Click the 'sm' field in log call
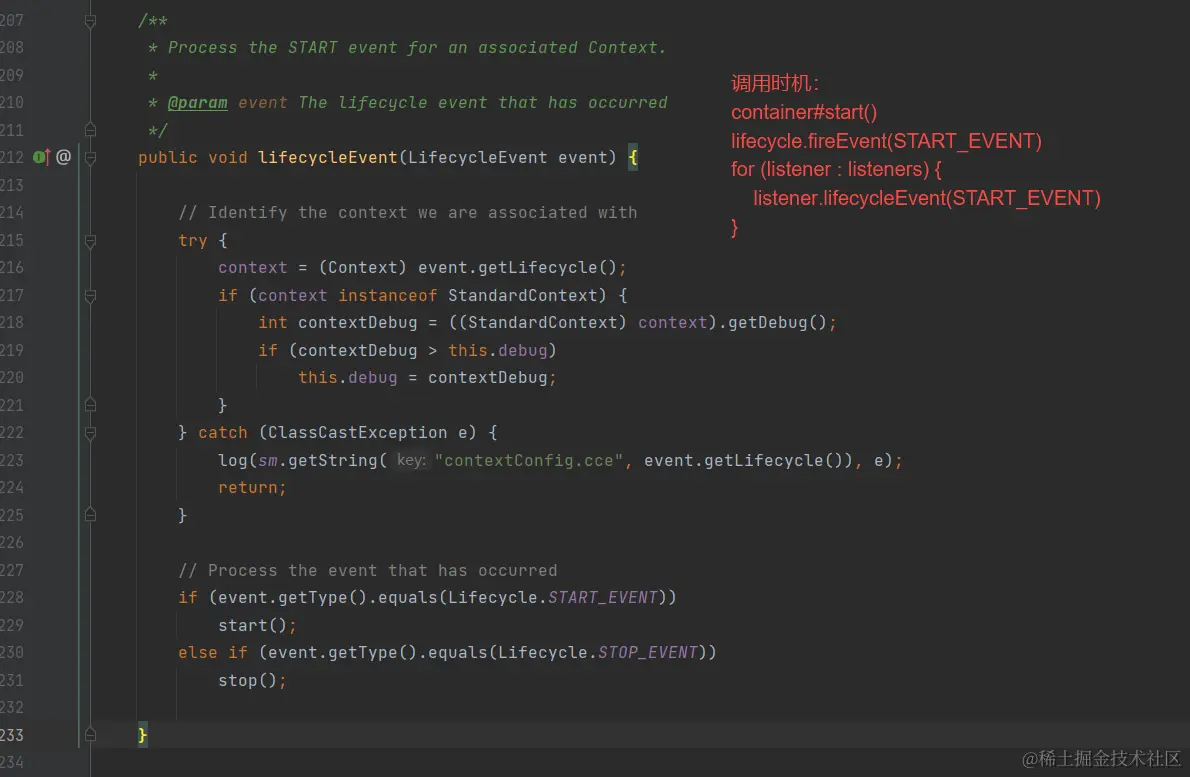Screen dimensions: 1190x777 [268, 461]
